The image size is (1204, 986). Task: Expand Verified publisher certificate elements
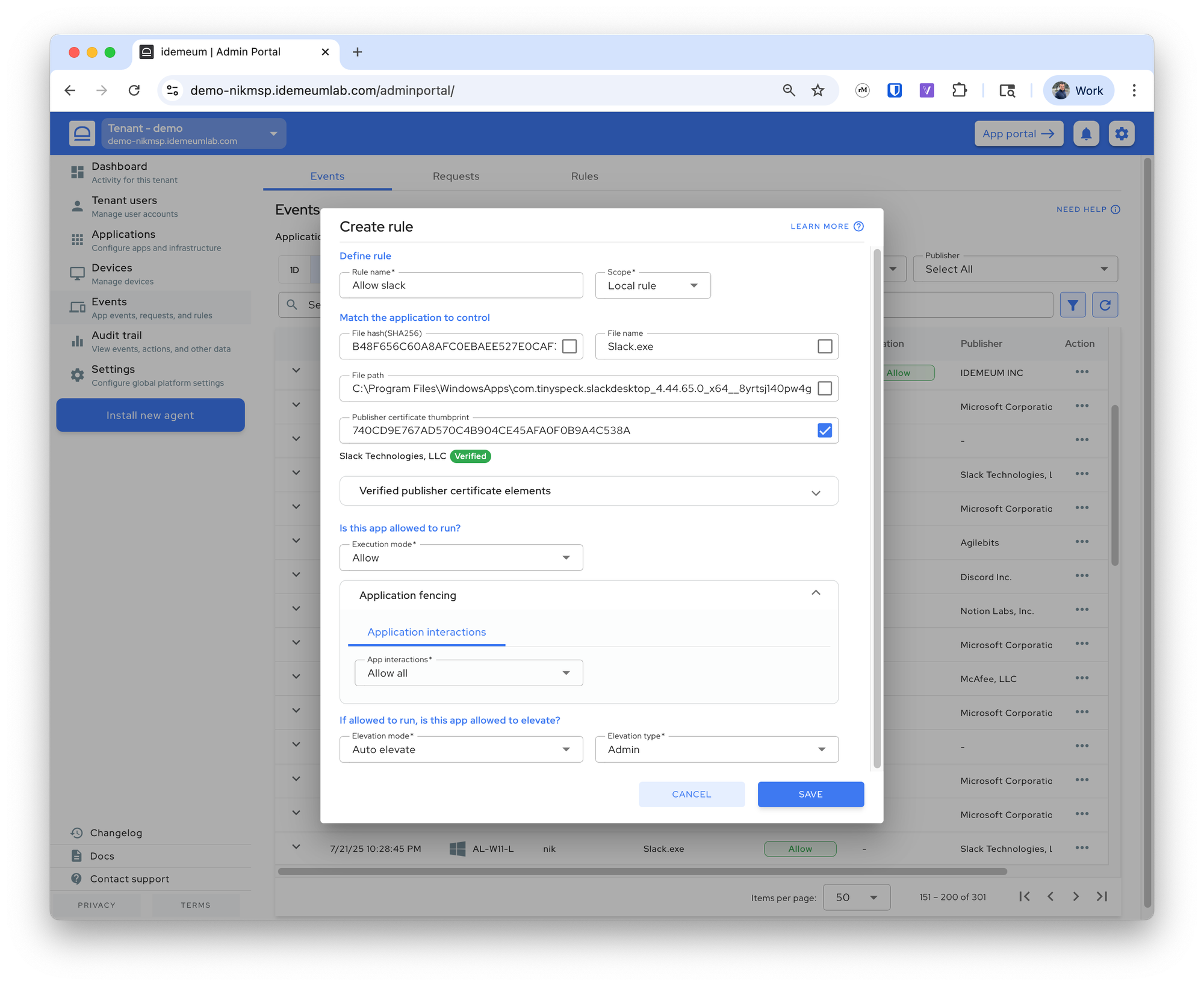(x=589, y=491)
